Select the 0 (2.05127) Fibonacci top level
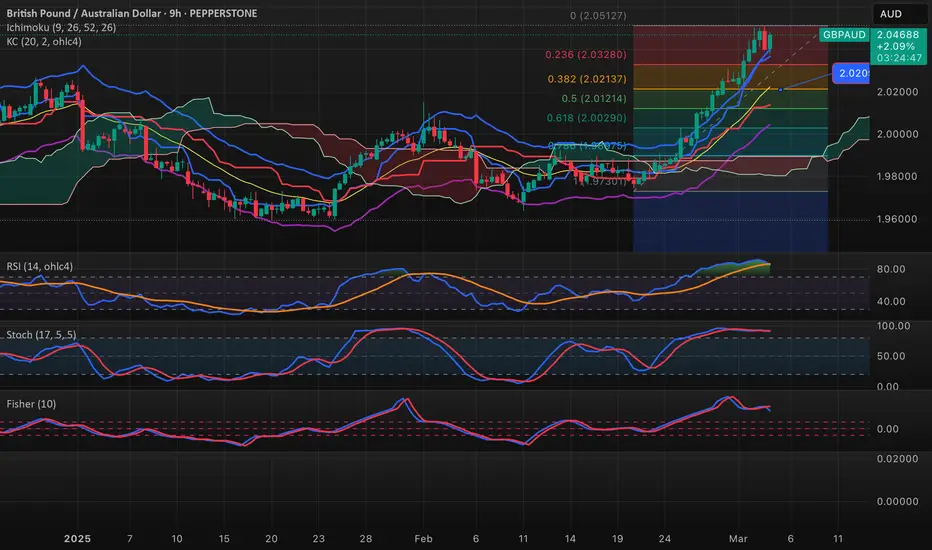This screenshot has width=932, height=550. [x=598, y=16]
